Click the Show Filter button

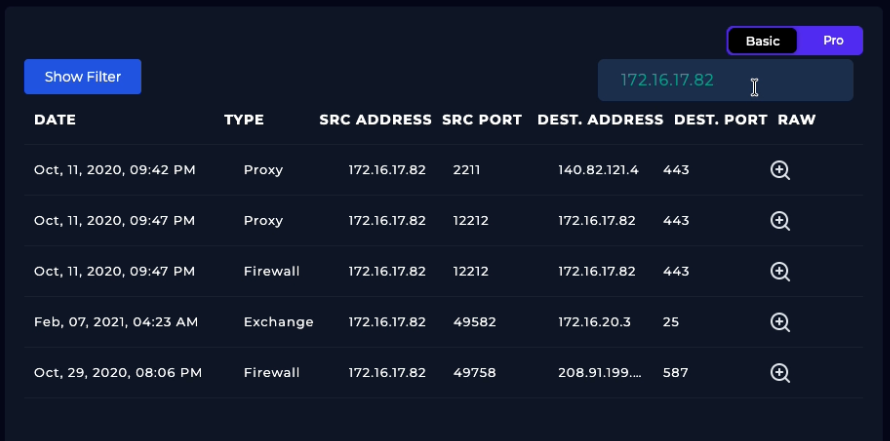pyautogui.click(x=83, y=77)
